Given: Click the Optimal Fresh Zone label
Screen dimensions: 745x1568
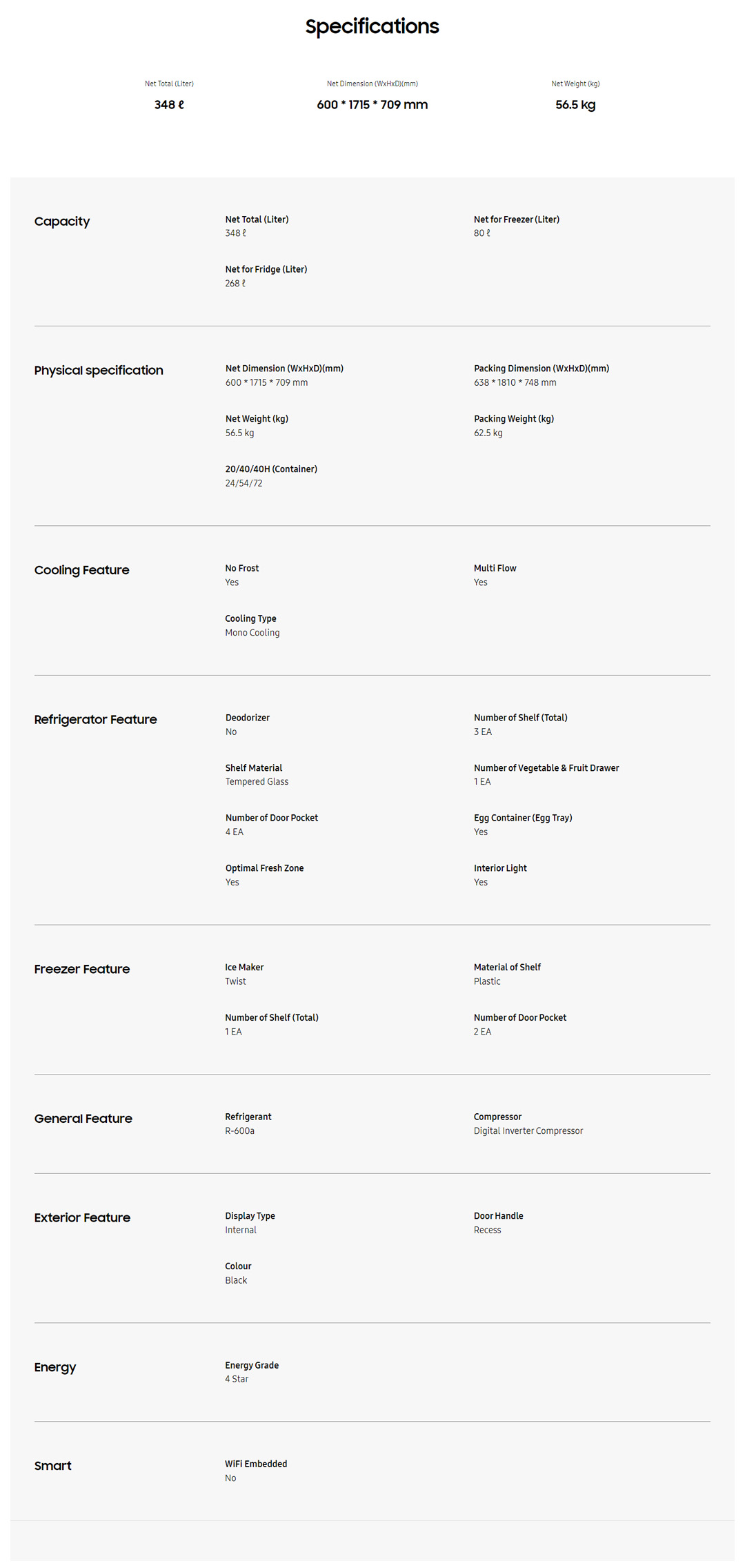Looking at the screenshot, I should [264, 868].
